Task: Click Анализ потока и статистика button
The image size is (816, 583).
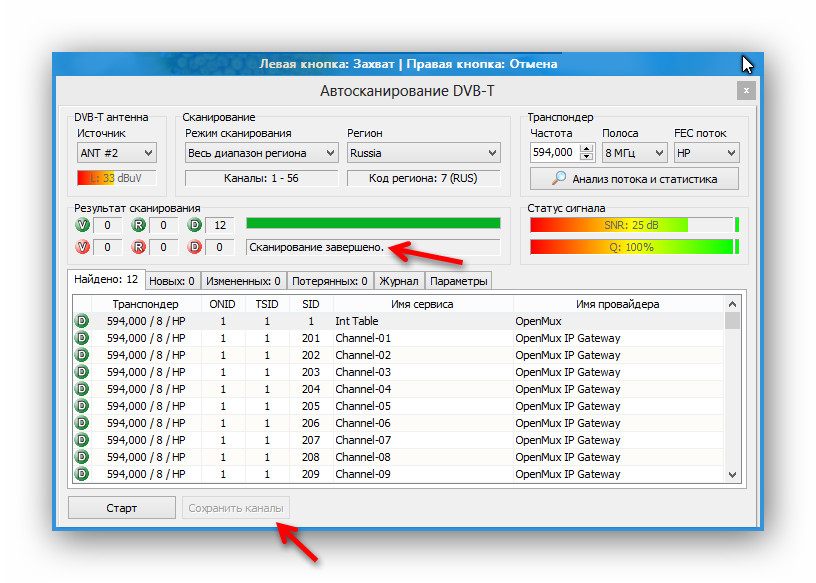Action: (635, 179)
